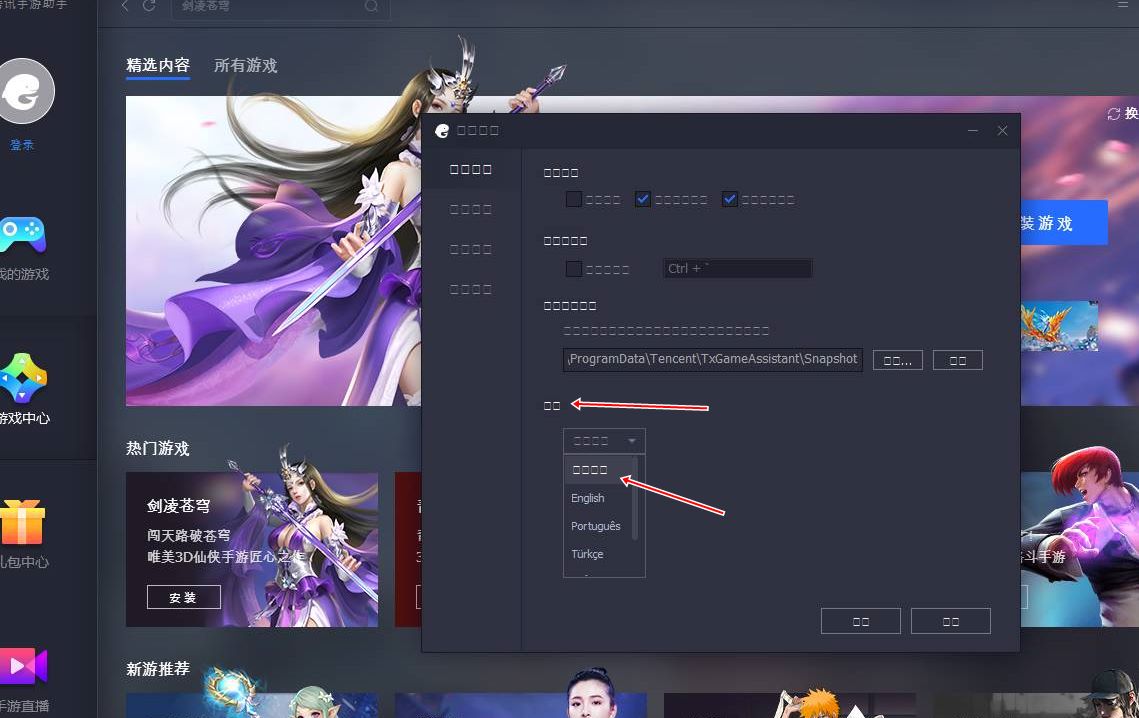
Task: Click browse button with ellipsis beside path
Action: (898, 360)
